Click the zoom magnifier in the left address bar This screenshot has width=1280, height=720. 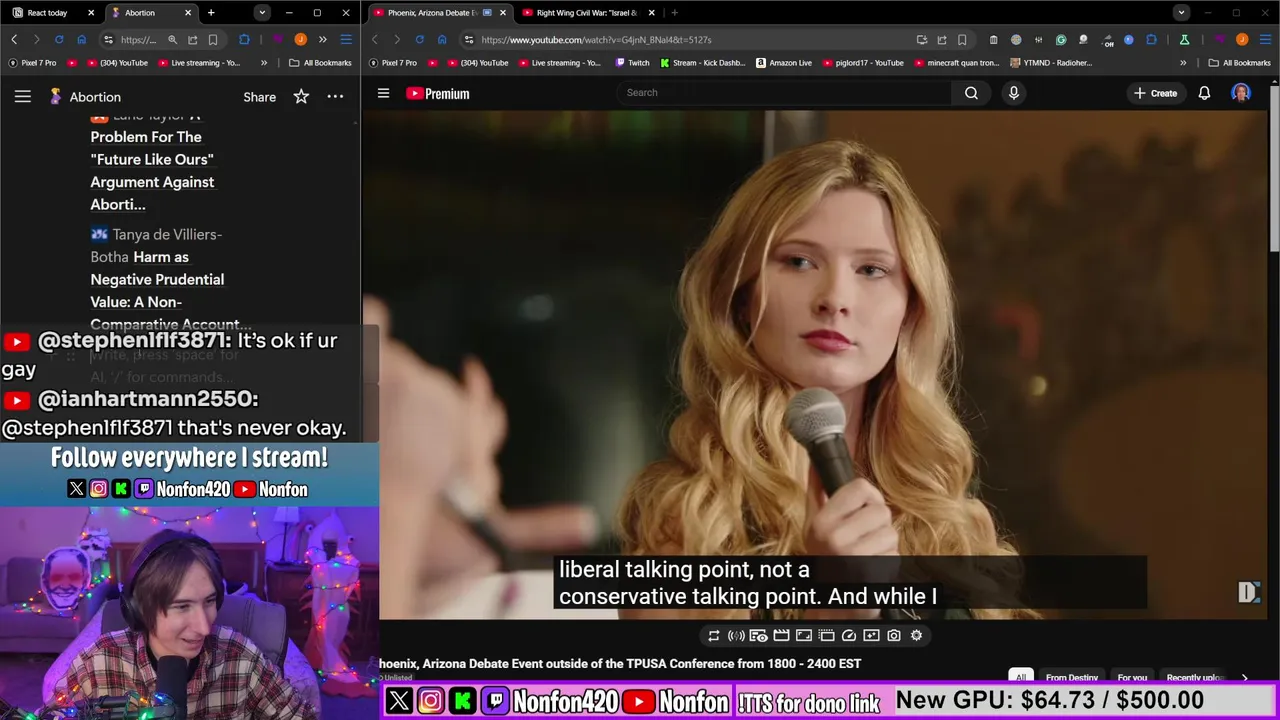(x=172, y=39)
